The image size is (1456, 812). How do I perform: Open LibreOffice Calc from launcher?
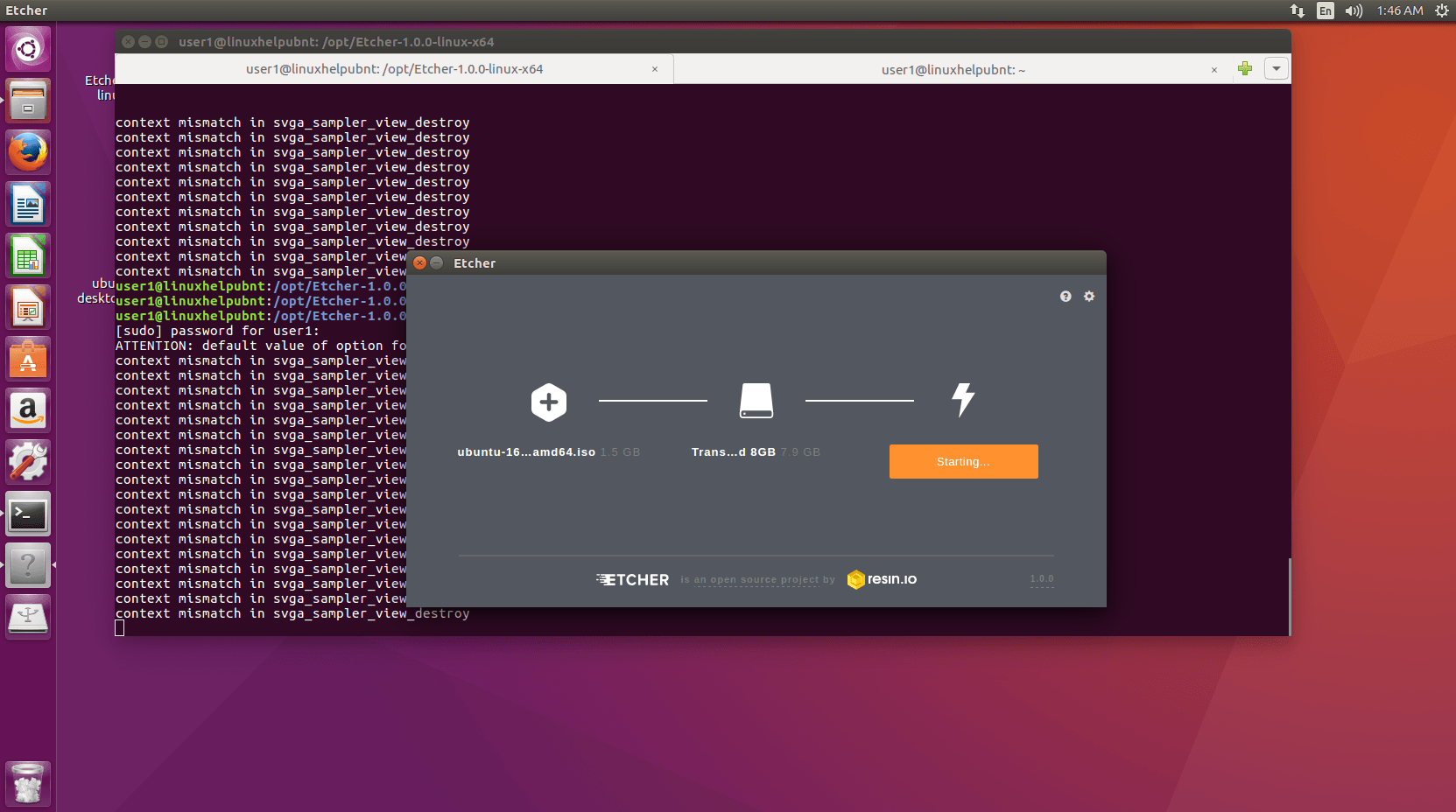28,255
